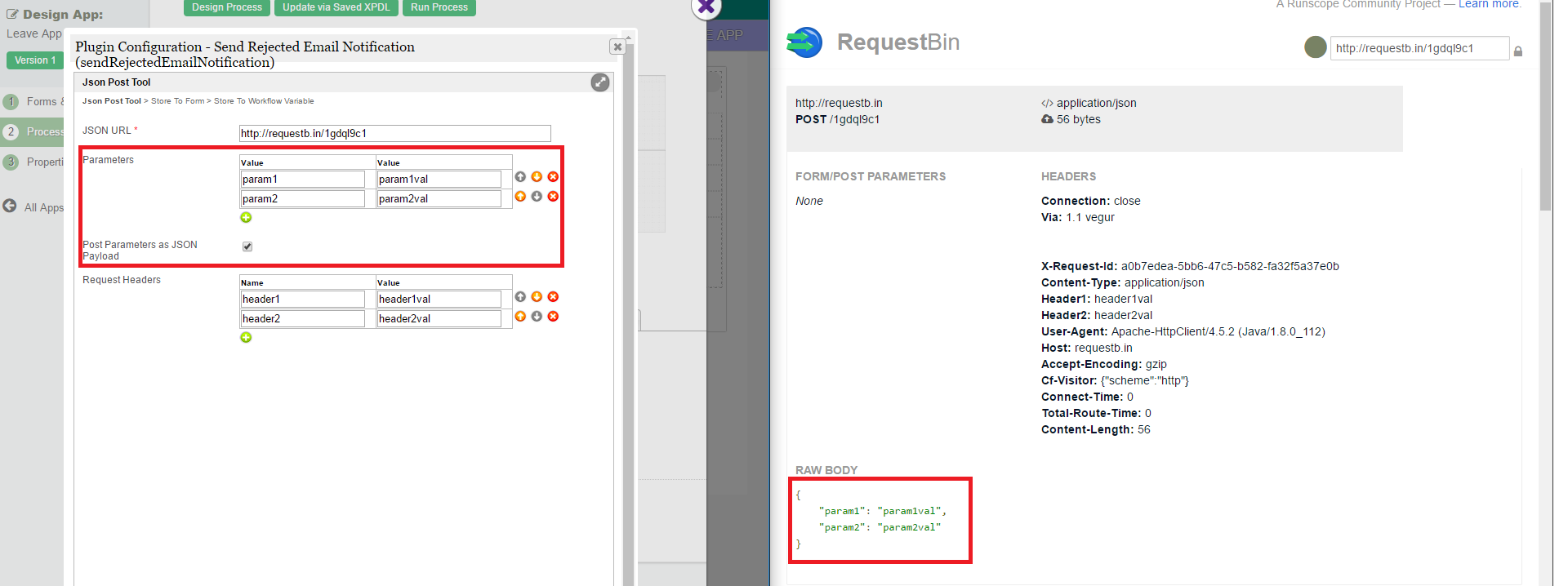Viewport: 1568px width, 586px height.
Task: Click the Leave App link
Action: click(34, 33)
